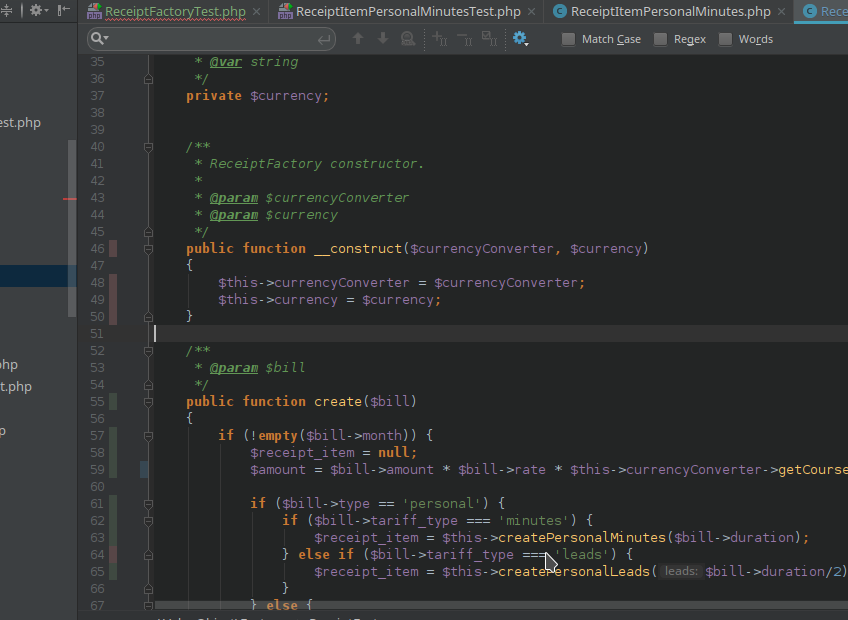Click the previous occurrence up arrow
Image resolution: width=848 pixels, height=620 pixels.
[x=358, y=38]
